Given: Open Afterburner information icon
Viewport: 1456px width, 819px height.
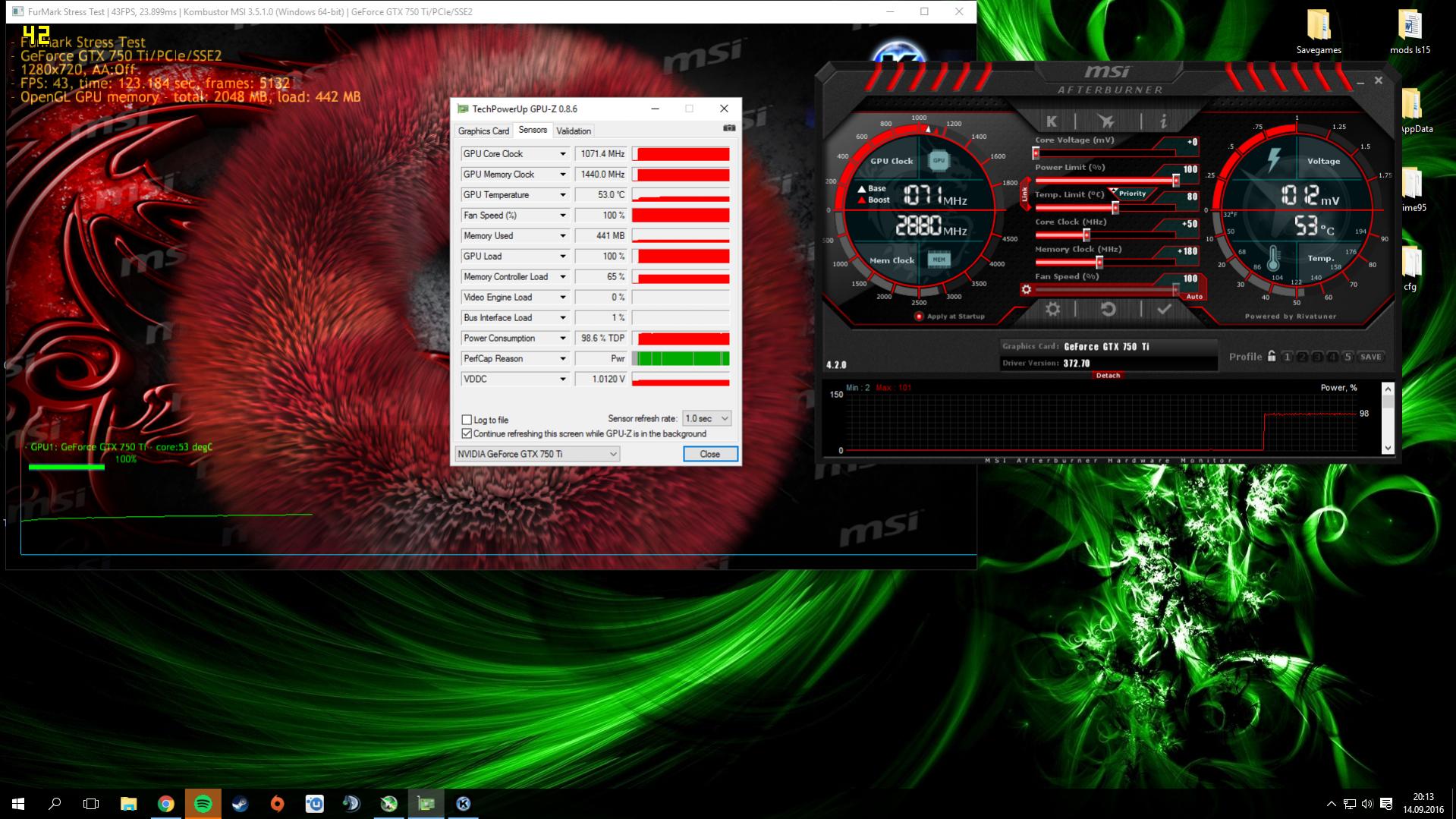Looking at the screenshot, I should click(x=1163, y=121).
